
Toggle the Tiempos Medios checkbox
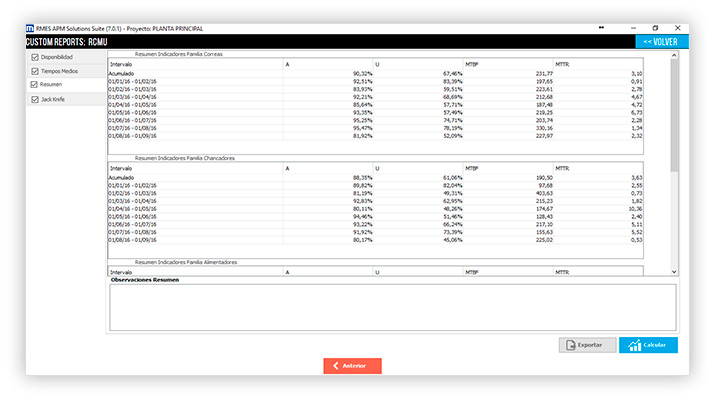[x=35, y=71]
